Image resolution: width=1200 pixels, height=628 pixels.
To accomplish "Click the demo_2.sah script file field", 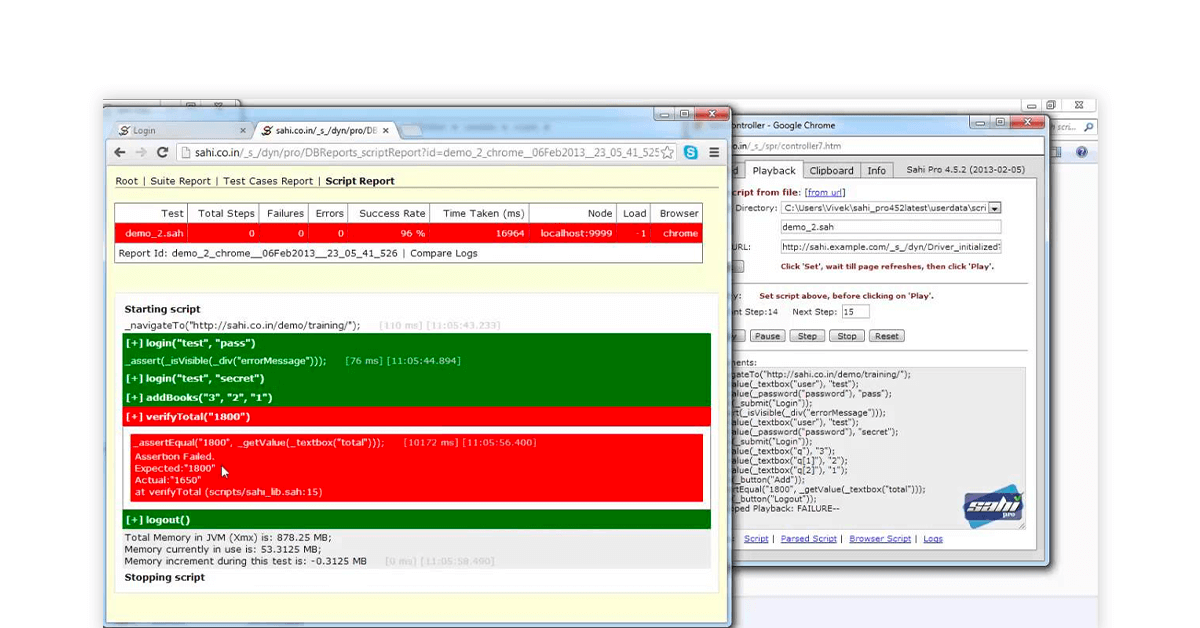I will tap(890, 227).
